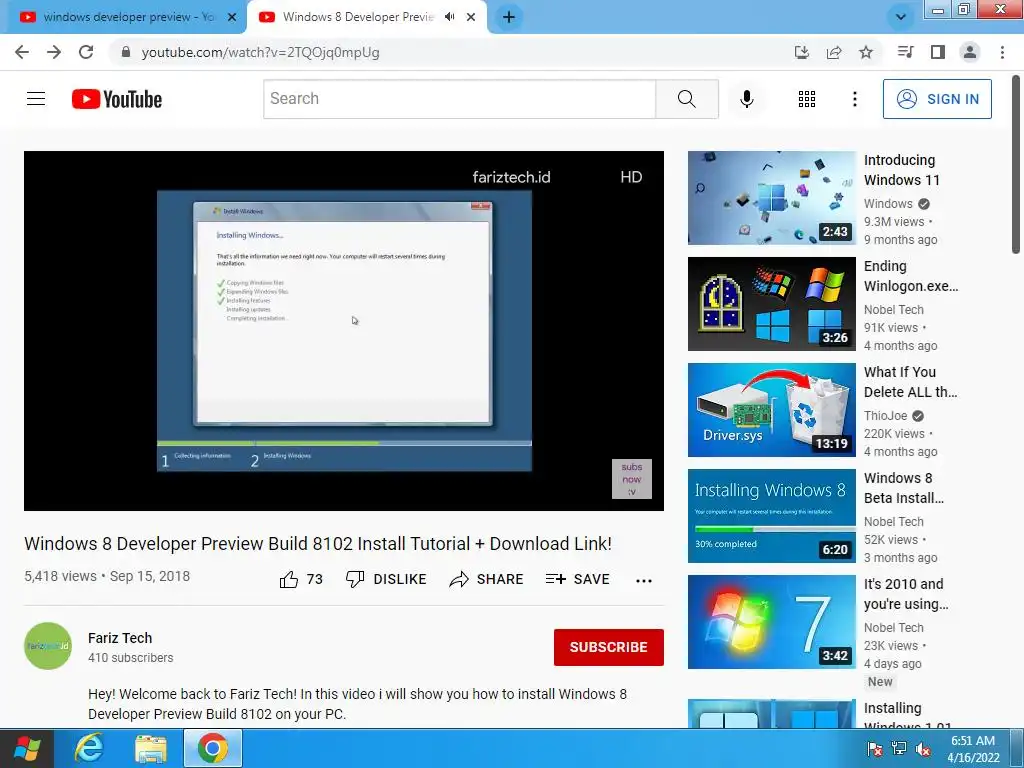This screenshot has width=1024, height=768.
Task: Open the YouTube apps grid icon
Action: coord(807,99)
